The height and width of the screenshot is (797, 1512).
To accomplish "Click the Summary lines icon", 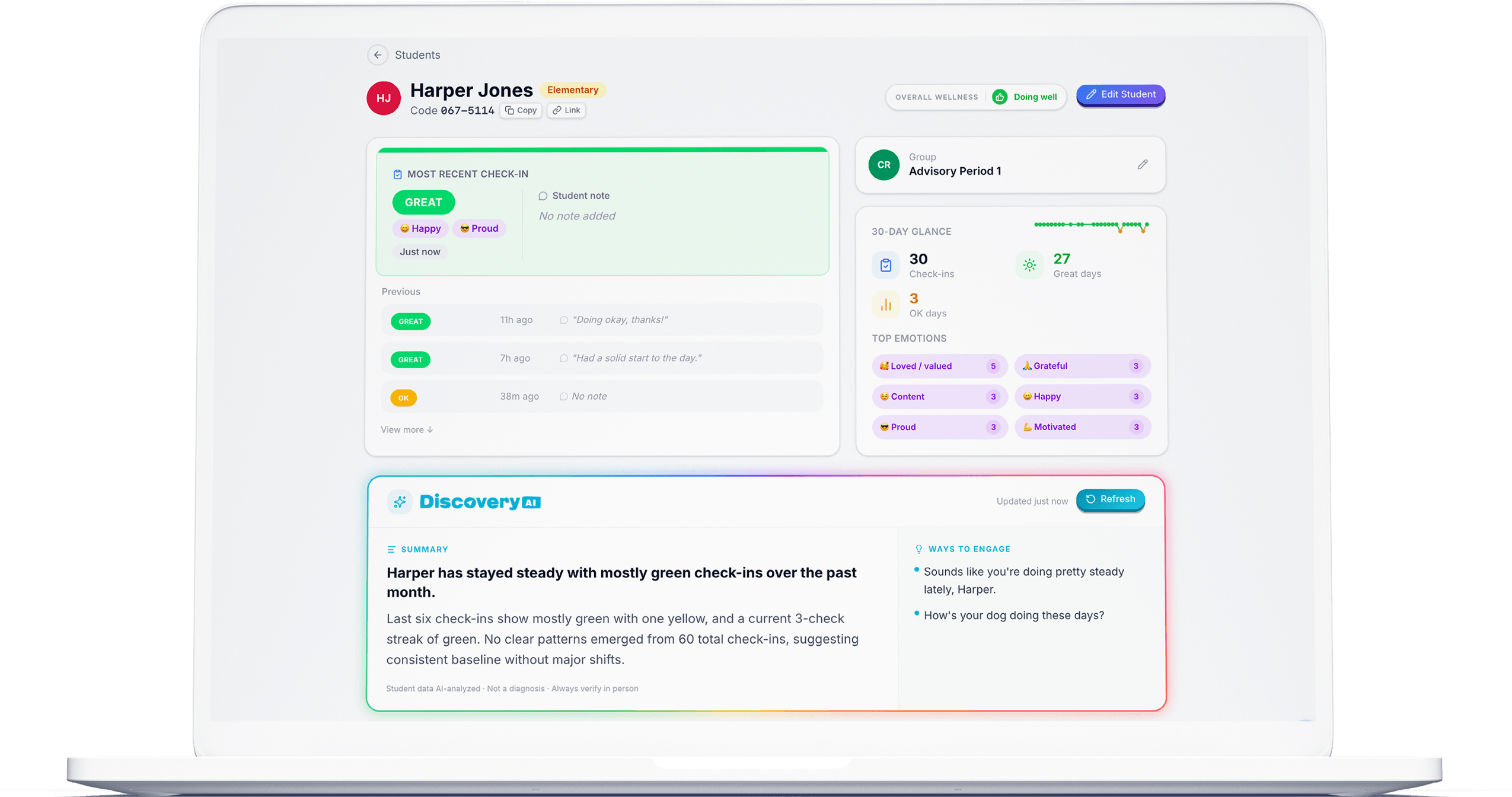I will tap(391, 550).
